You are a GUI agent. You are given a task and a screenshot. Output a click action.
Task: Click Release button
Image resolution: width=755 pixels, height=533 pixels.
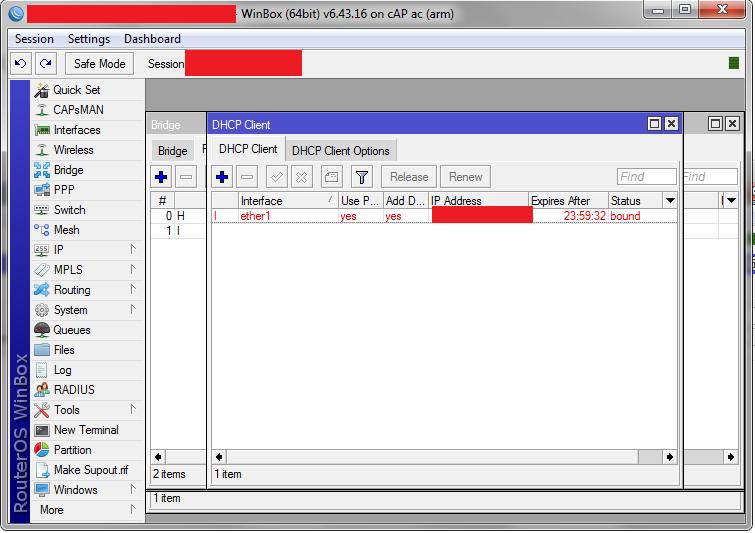tap(409, 177)
